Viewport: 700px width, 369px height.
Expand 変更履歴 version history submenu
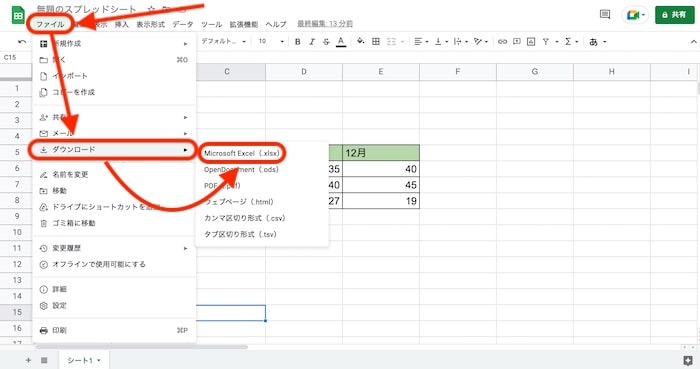click(x=114, y=248)
